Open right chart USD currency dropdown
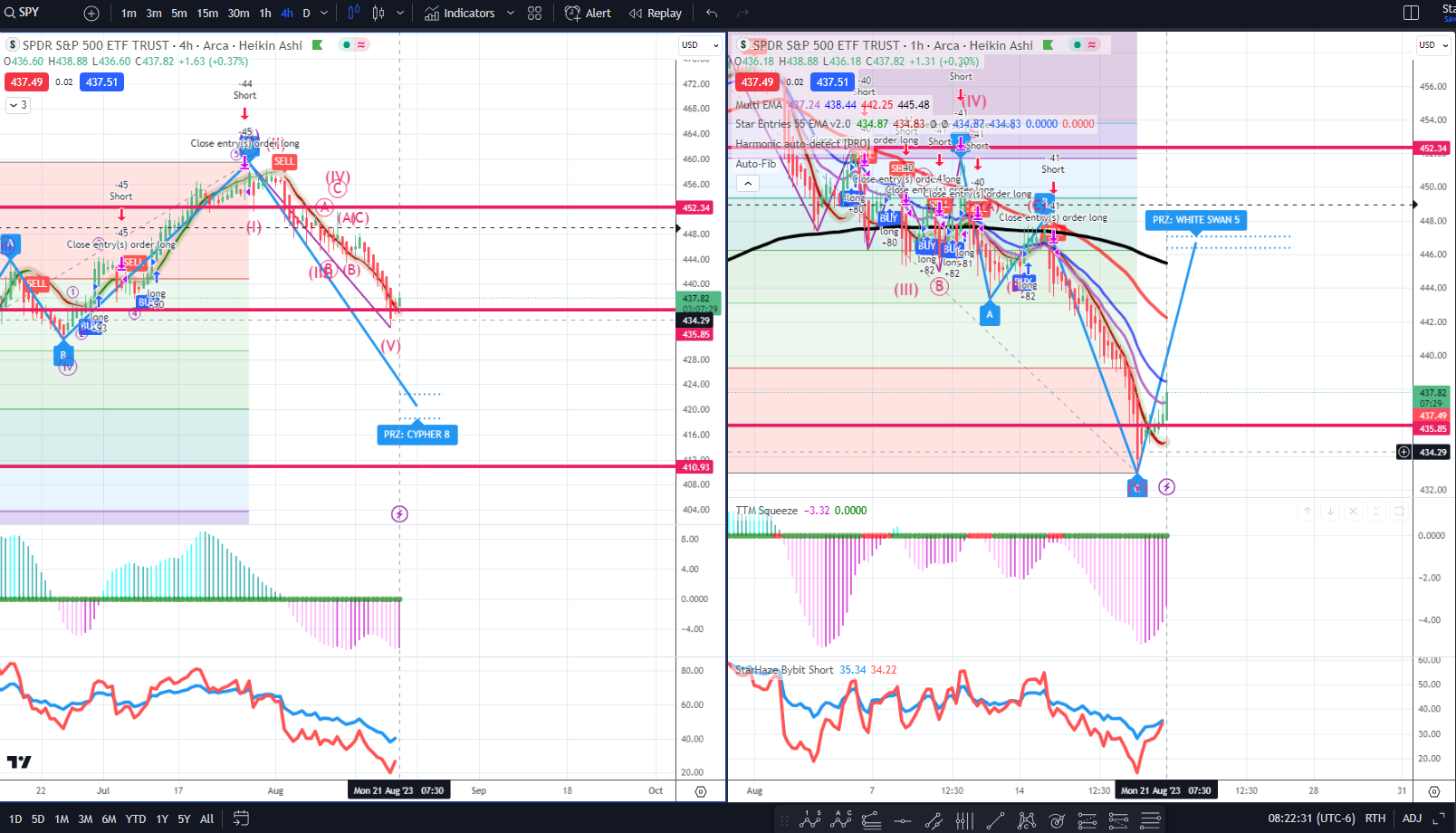The height and width of the screenshot is (833, 1456). (1433, 45)
